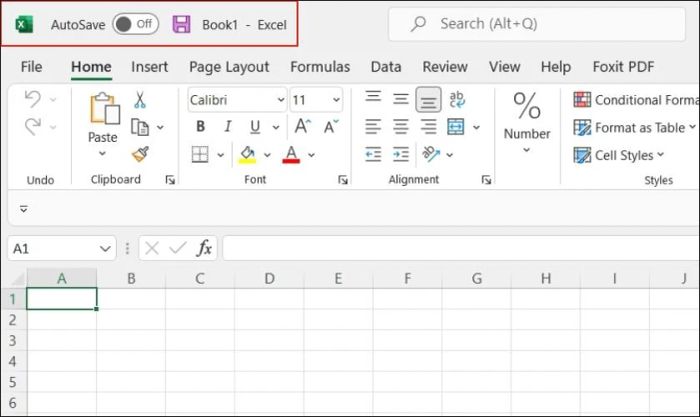Apply the yellow Fill Color swatch
Screen dimensions: 700x417
247,154
